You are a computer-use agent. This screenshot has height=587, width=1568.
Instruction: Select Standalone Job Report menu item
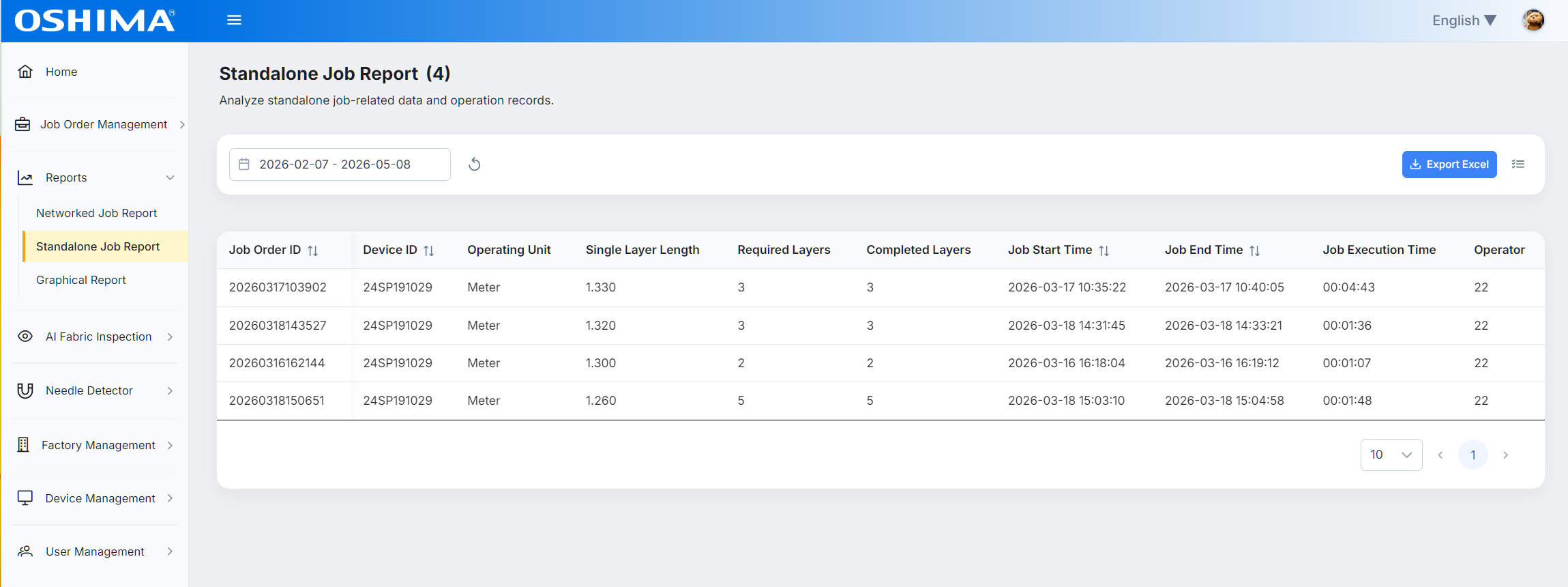(x=106, y=246)
